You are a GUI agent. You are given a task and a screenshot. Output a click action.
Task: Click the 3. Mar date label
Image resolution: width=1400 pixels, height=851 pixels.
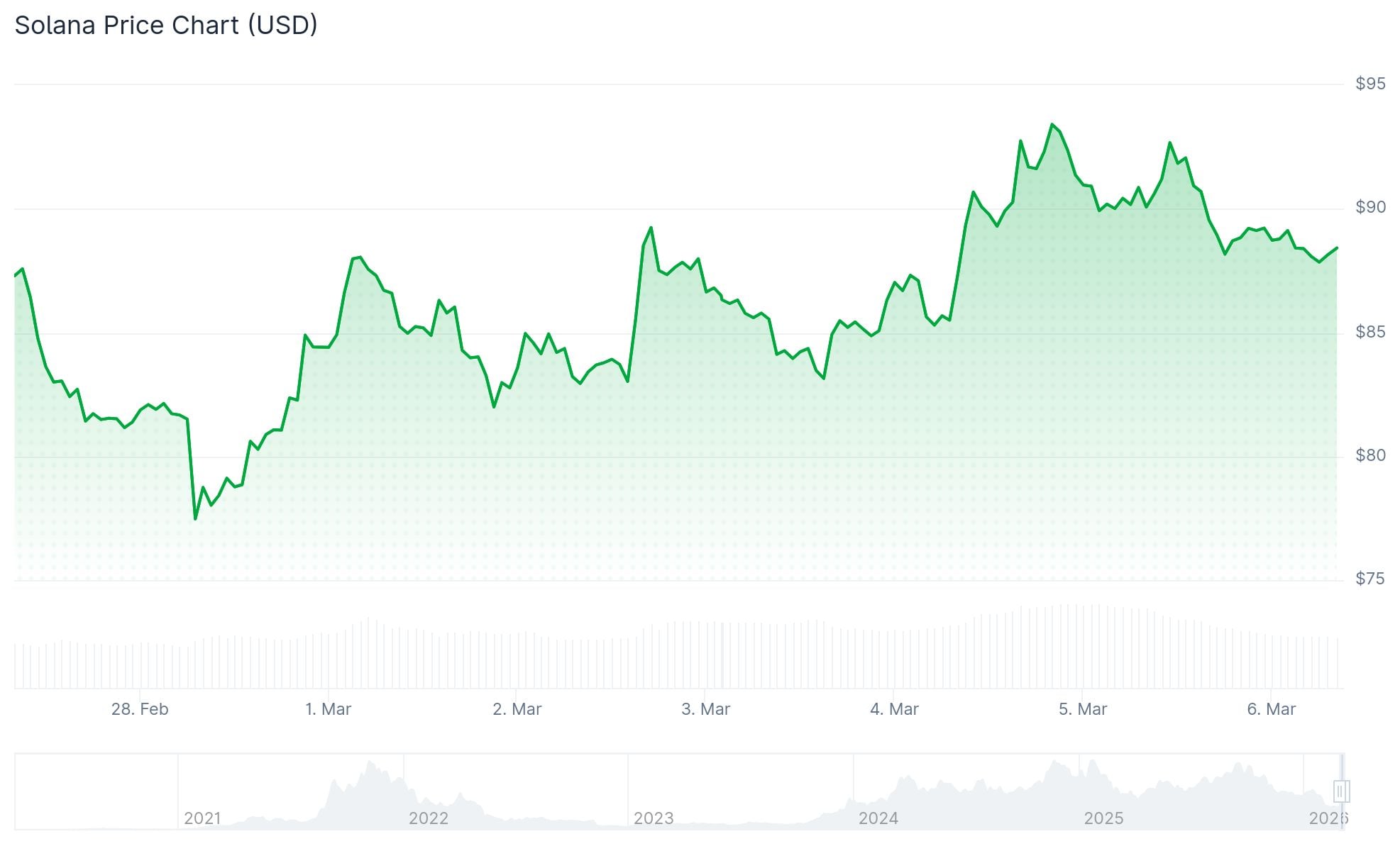(705, 709)
